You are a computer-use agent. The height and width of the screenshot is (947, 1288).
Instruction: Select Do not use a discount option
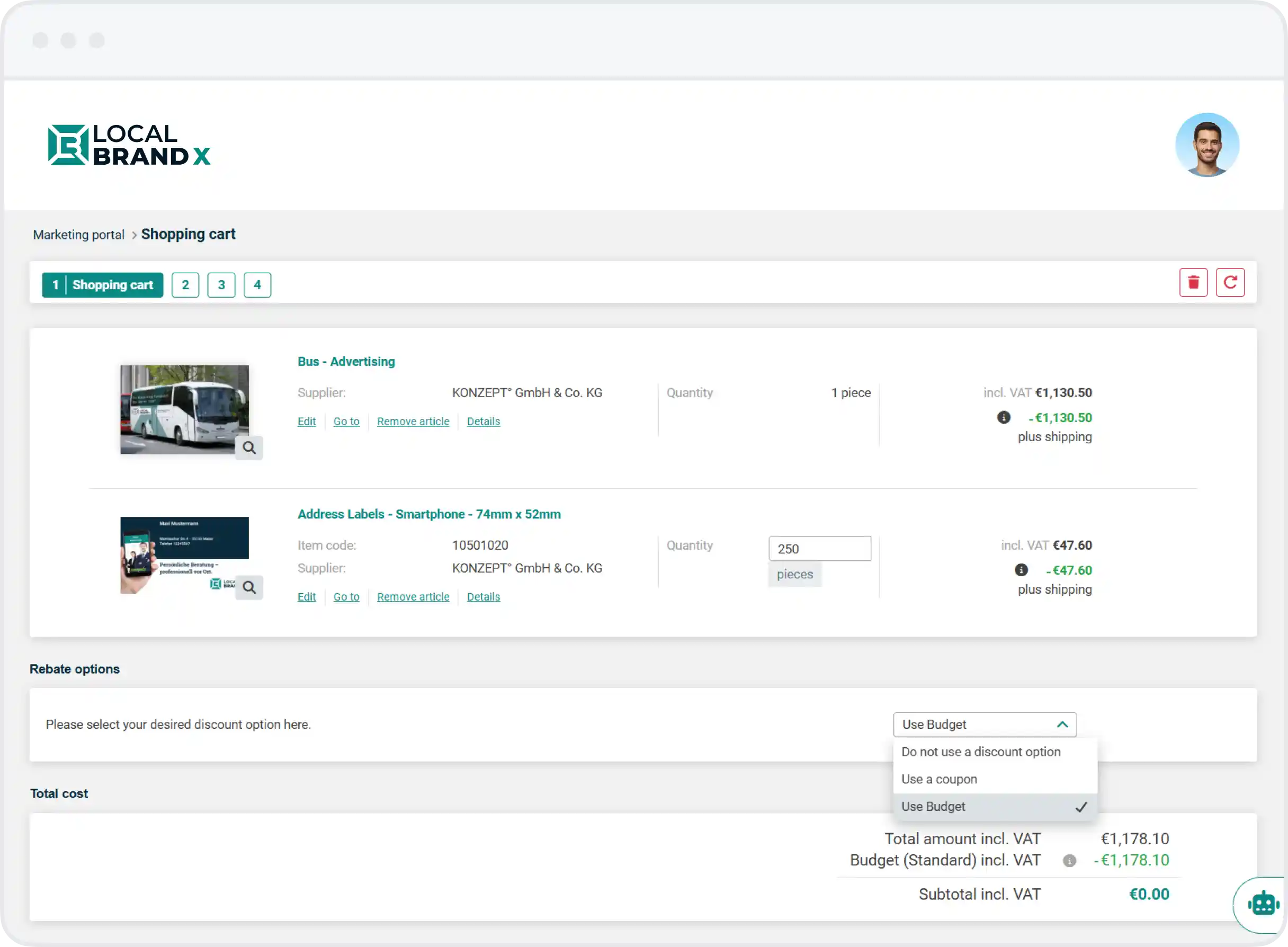point(980,752)
